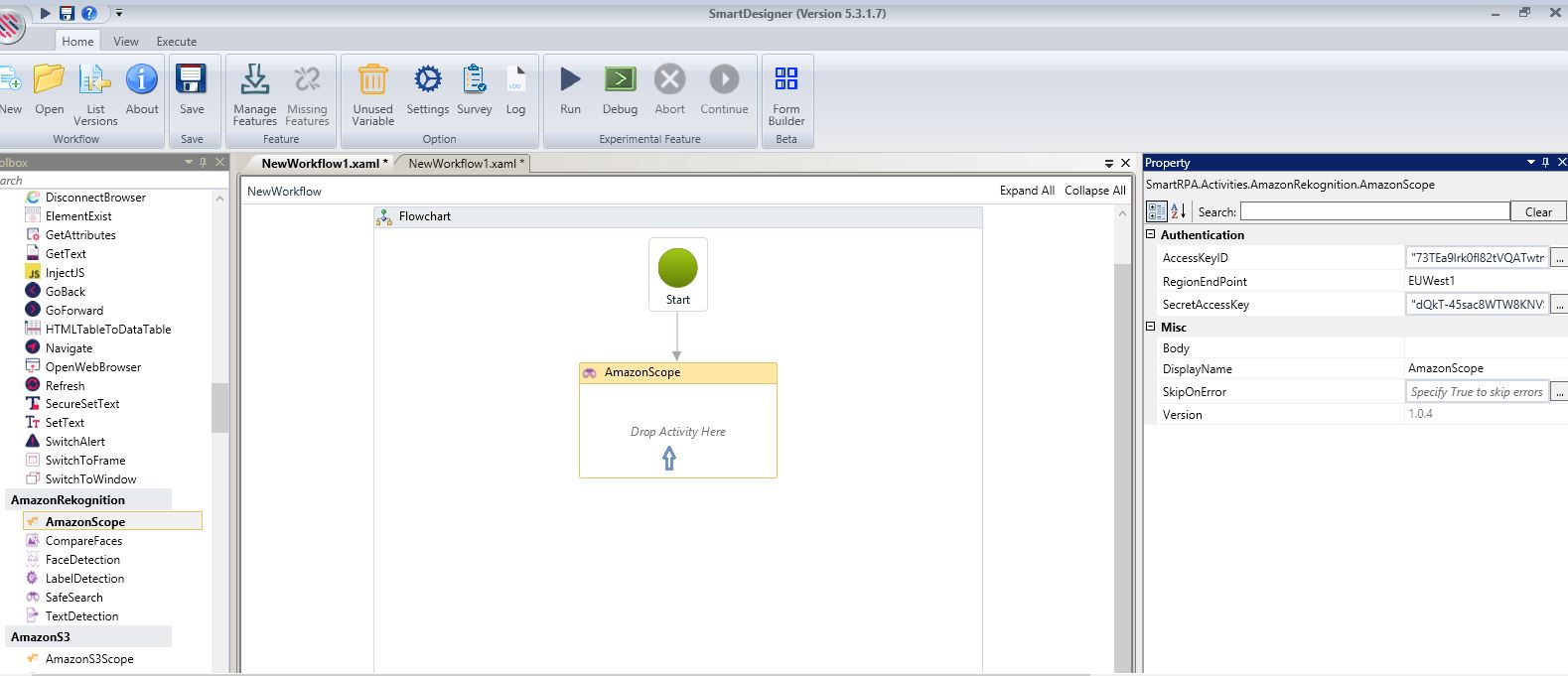Collapse the Misc property section
Viewport: 1568px width, 676px height.
pos(1151,327)
